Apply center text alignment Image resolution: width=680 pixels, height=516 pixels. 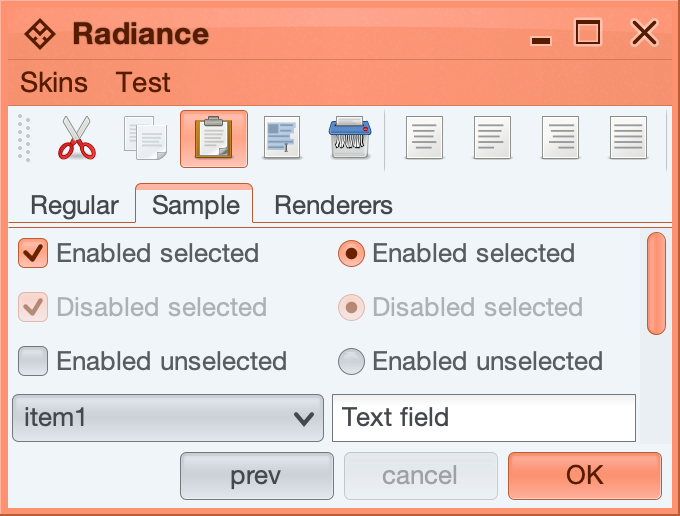[x=492, y=138]
